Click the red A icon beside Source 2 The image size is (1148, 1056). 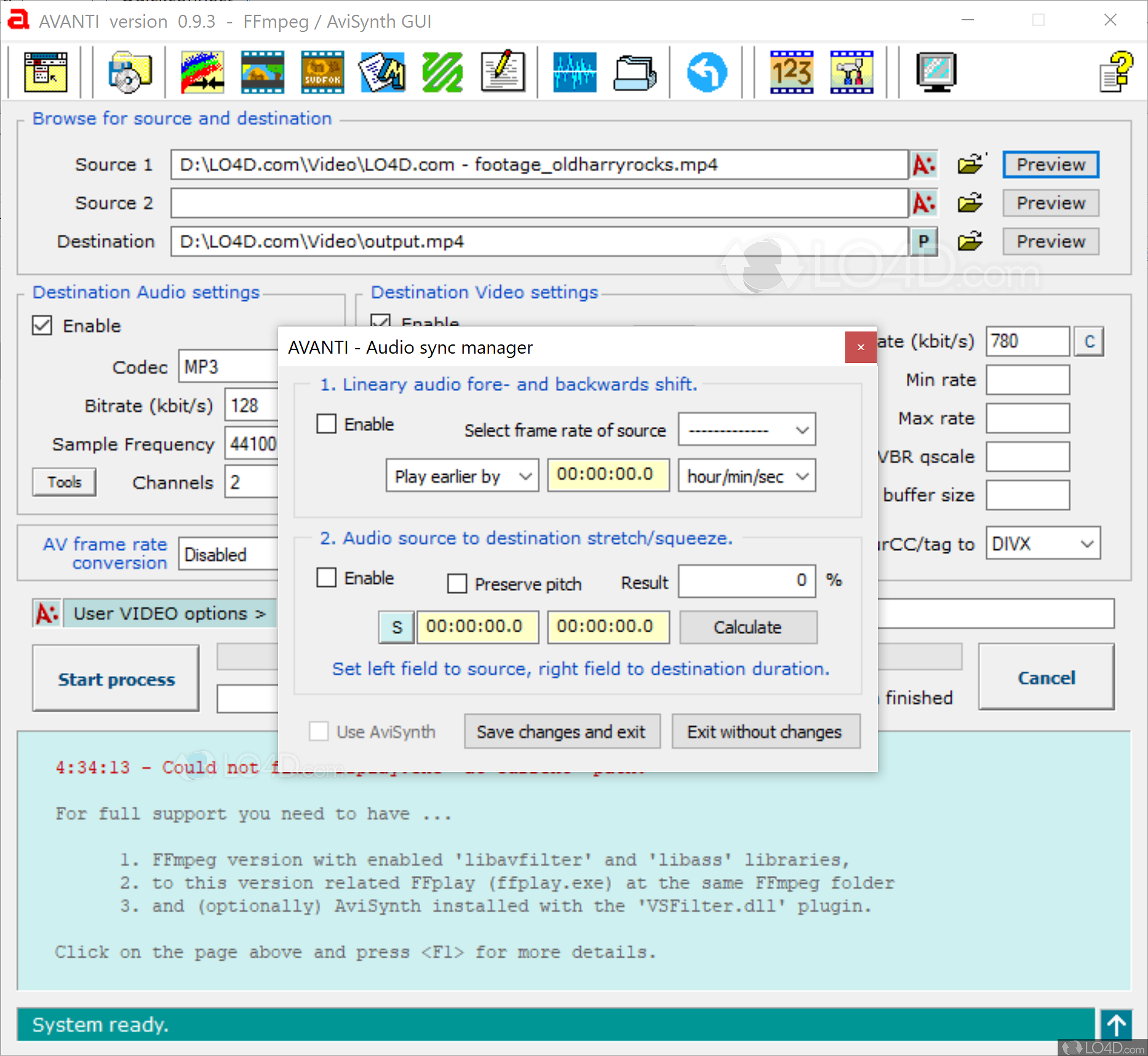924,203
